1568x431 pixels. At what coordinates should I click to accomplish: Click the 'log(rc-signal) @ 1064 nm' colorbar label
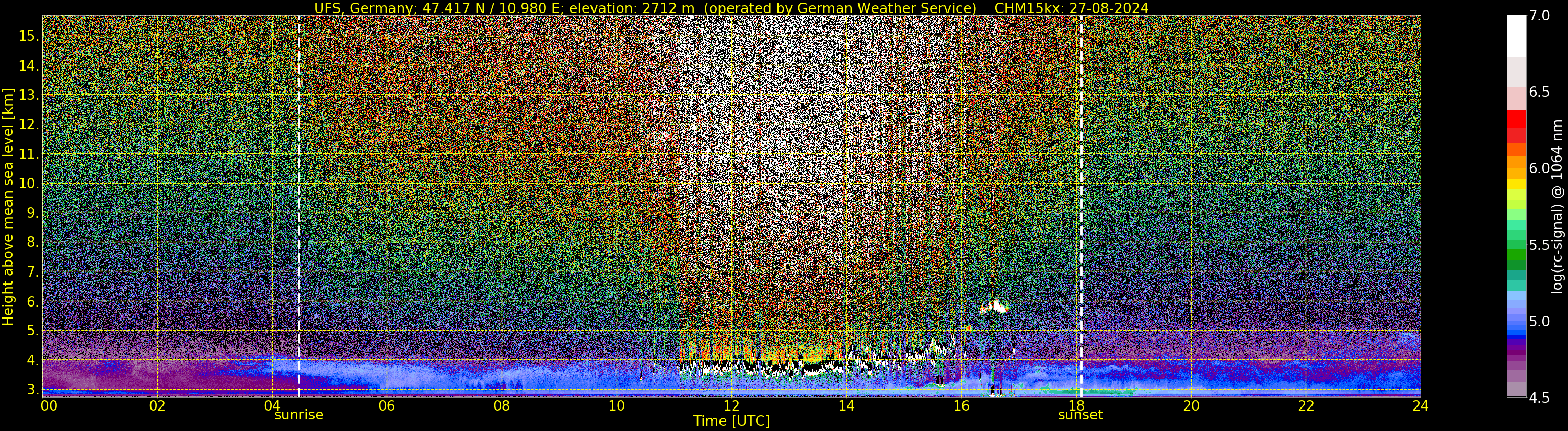click(x=1557, y=206)
